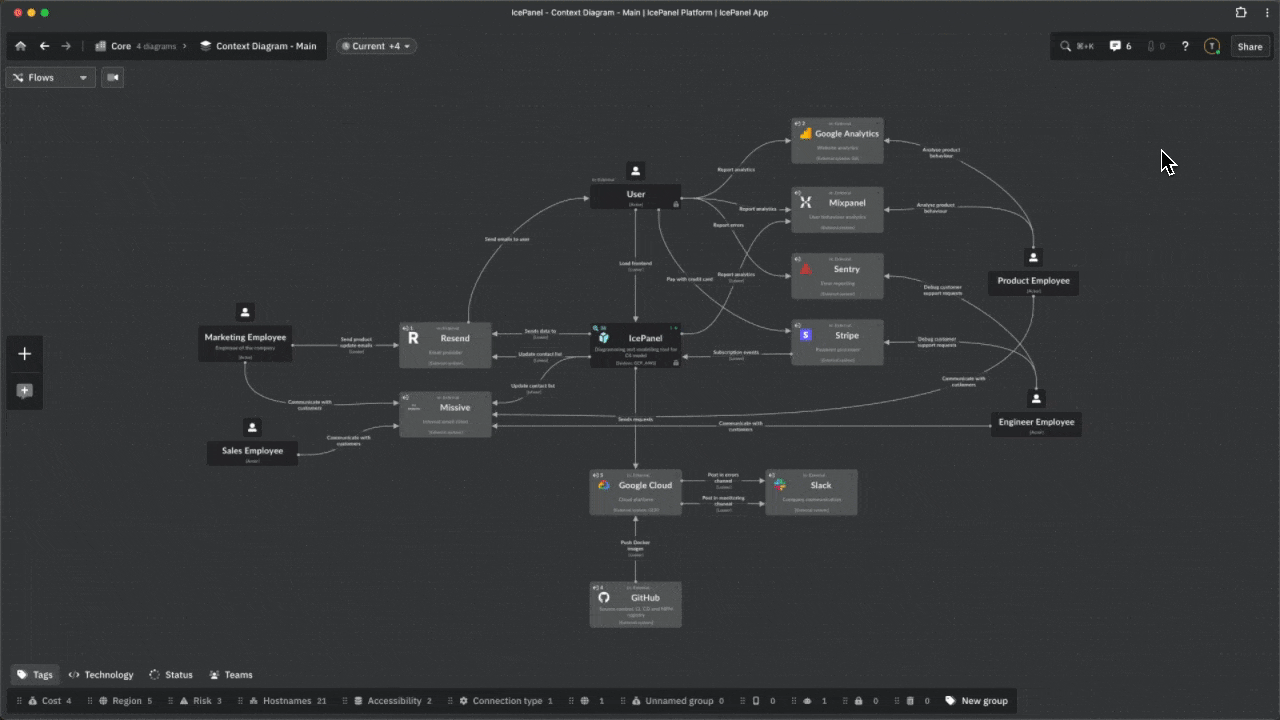Click the "Push Docker images" connection label
This screenshot has height=720, width=1280.
pos(635,545)
